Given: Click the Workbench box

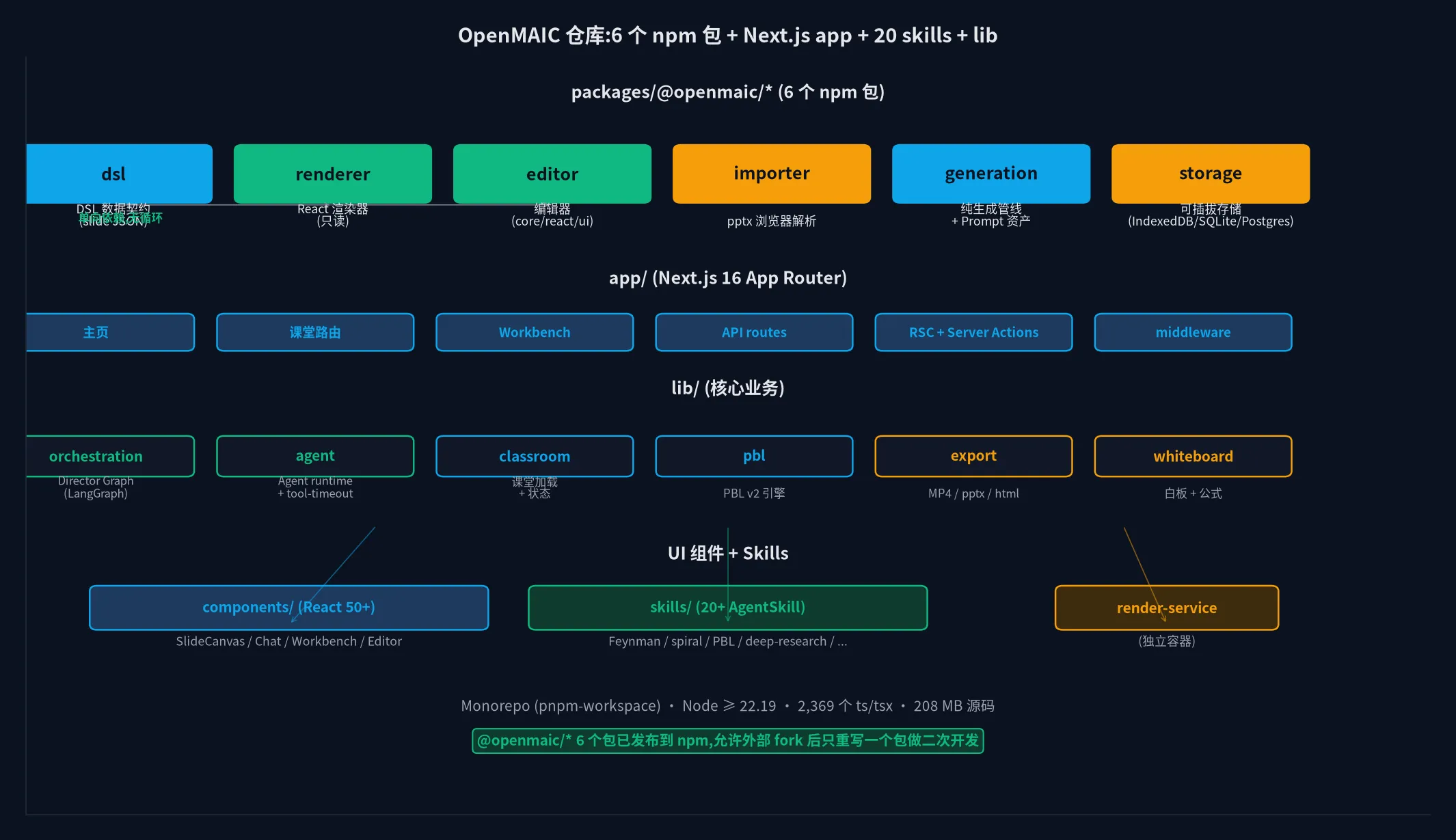Looking at the screenshot, I should (x=535, y=332).
